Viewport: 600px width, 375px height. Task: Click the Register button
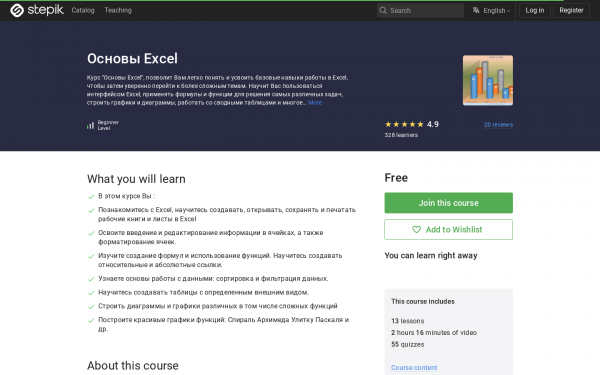click(x=571, y=10)
